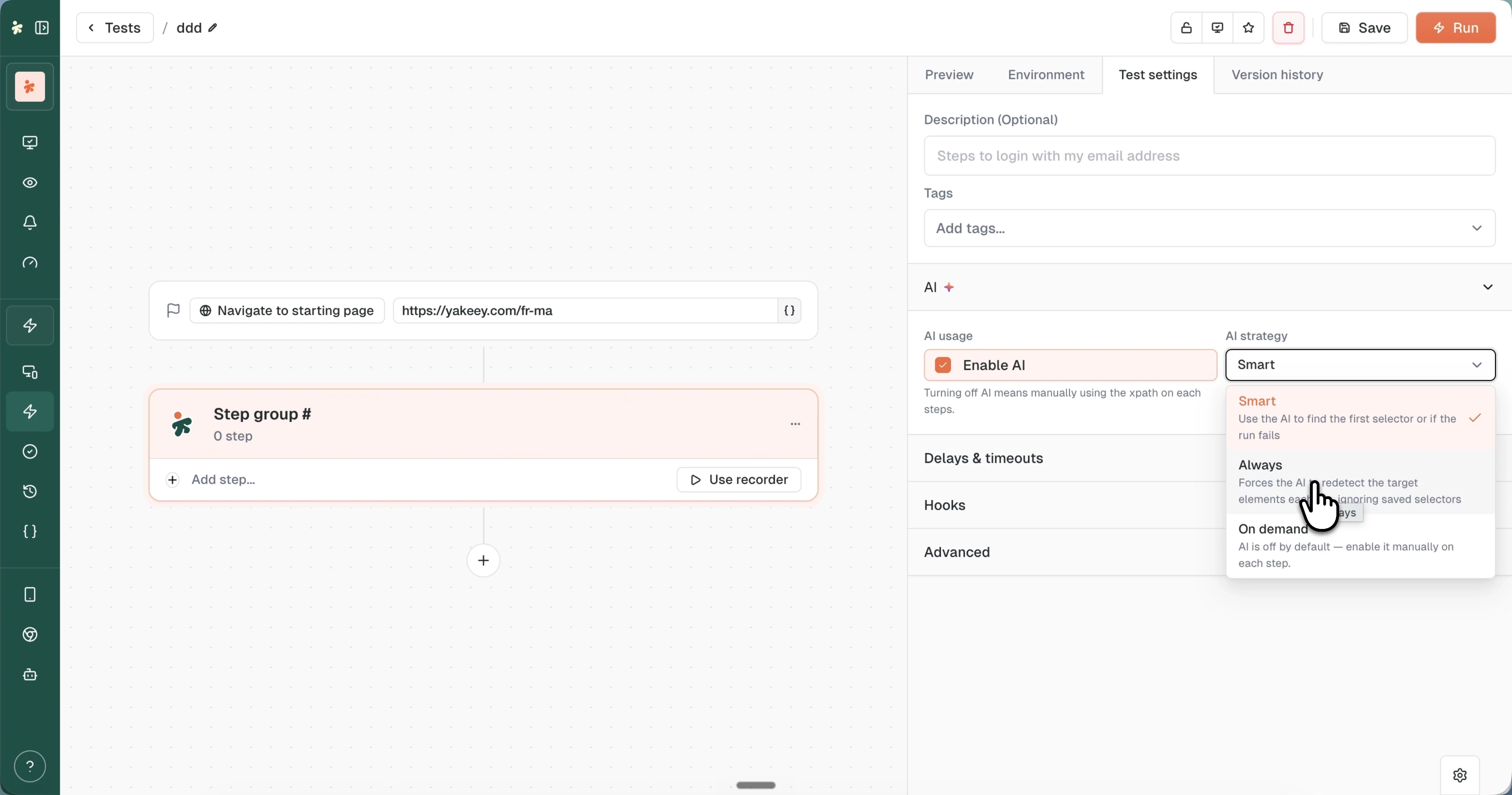Select the Smart strategy option

coord(1360,418)
